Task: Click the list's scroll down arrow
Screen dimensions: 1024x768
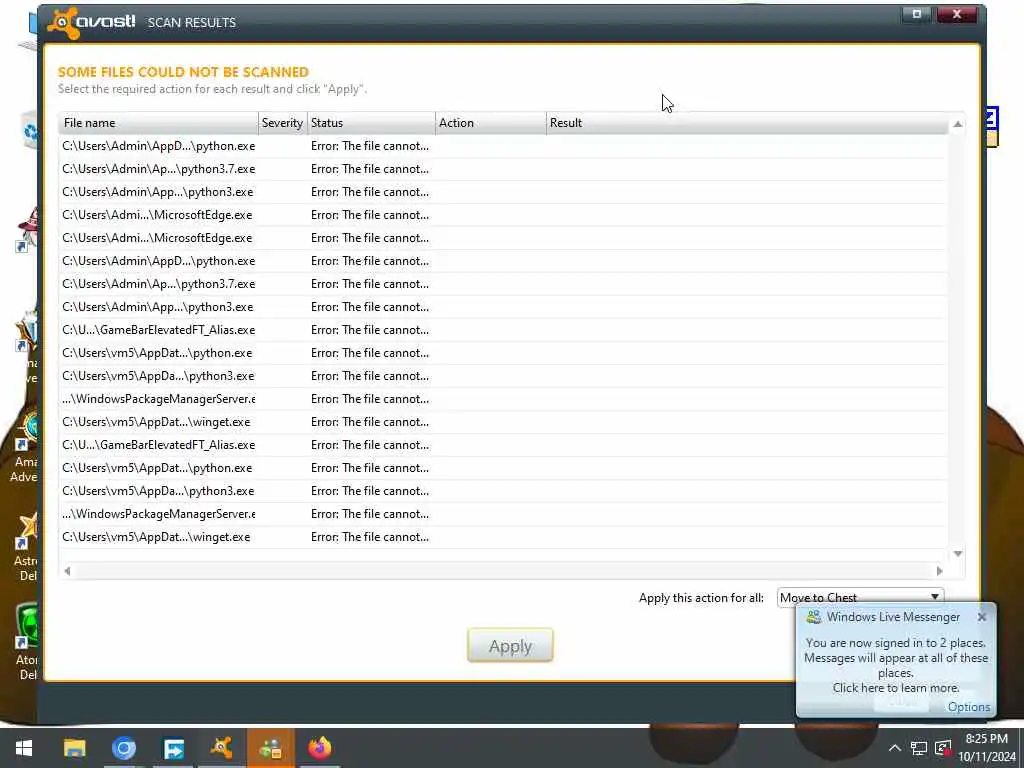Action: point(957,554)
